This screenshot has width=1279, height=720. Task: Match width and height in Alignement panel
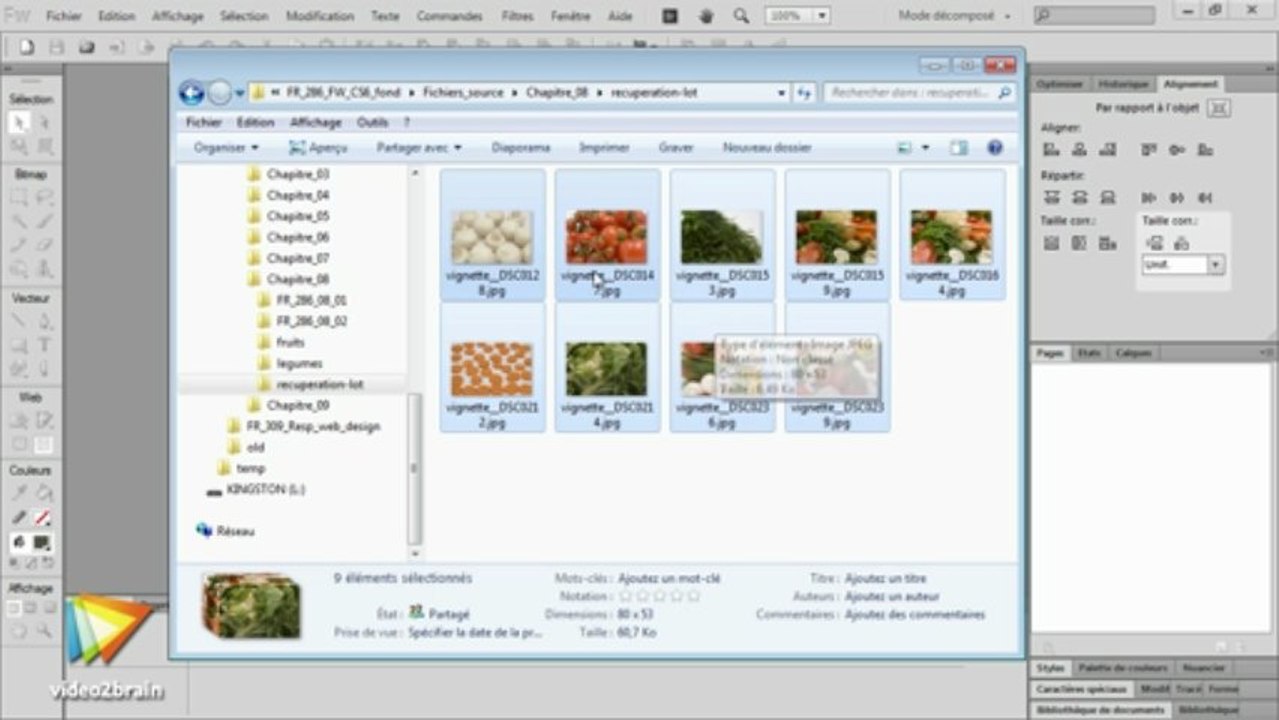(1107, 243)
